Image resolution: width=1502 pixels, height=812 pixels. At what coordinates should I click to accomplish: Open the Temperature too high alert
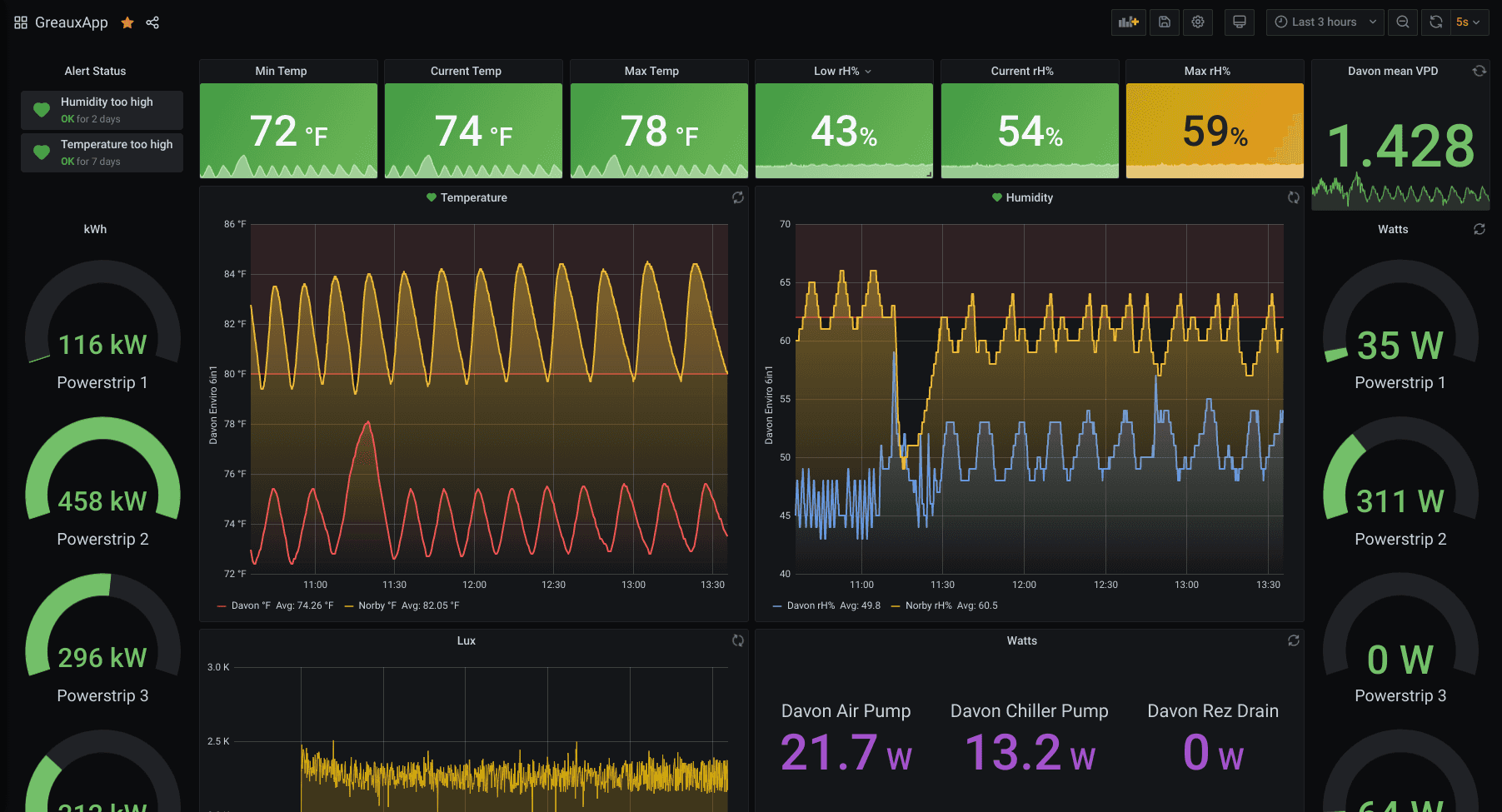[117, 144]
